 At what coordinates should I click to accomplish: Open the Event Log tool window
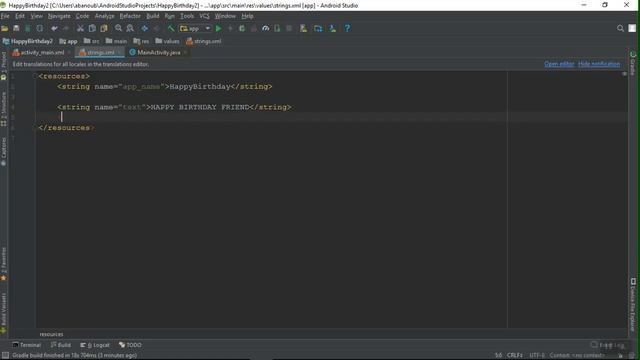point(608,345)
